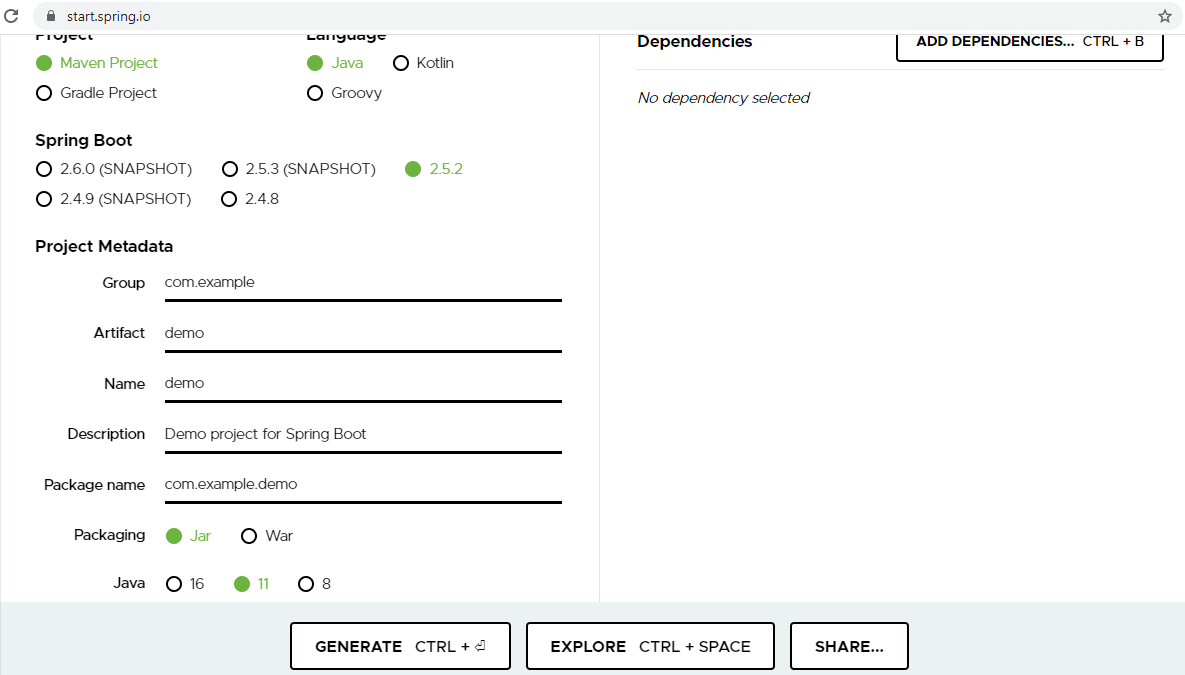Screen dimensions: 1185x675
Task: Select Spring Boot 2.4.9 (SNAPSHOT)
Action: tap(114, 199)
